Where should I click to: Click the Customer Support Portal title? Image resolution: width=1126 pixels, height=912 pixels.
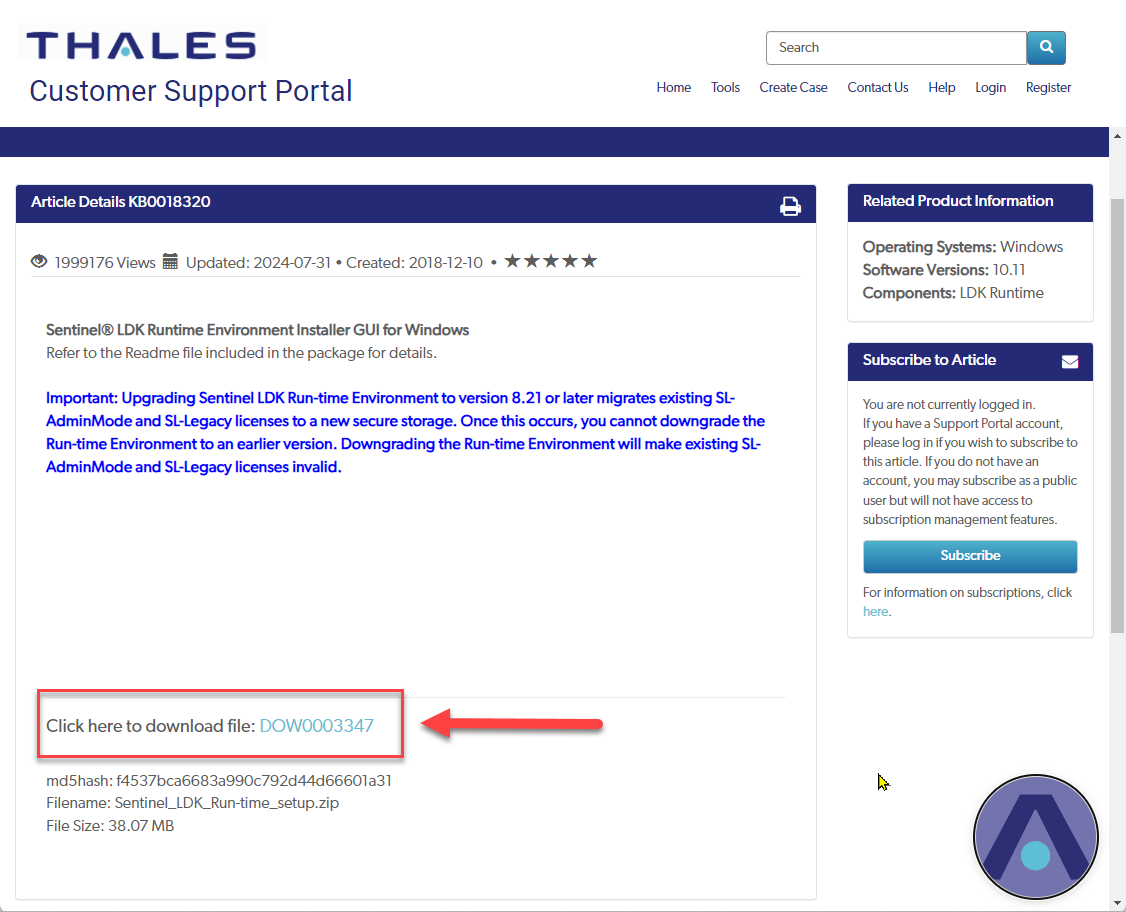coord(190,91)
